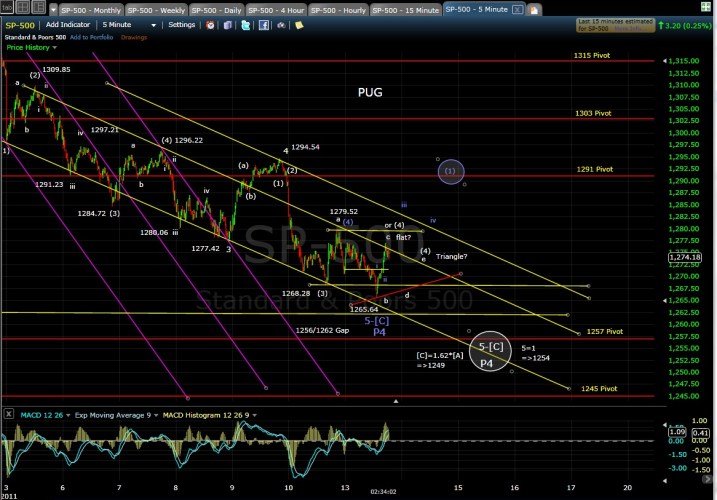Viewport: 717px width, 500px height.
Task: Open the SP-500 - Hourly tab
Action: (338, 10)
